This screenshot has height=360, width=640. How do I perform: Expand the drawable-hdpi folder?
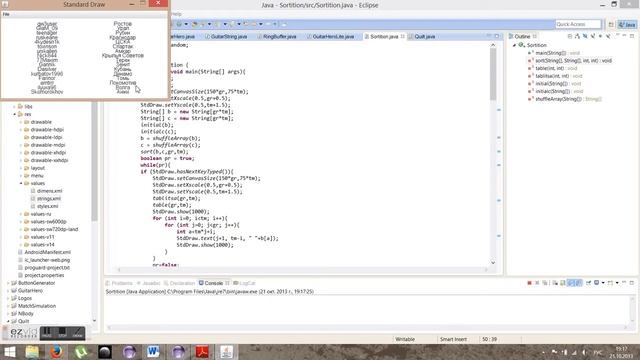click(x=21, y=130)
